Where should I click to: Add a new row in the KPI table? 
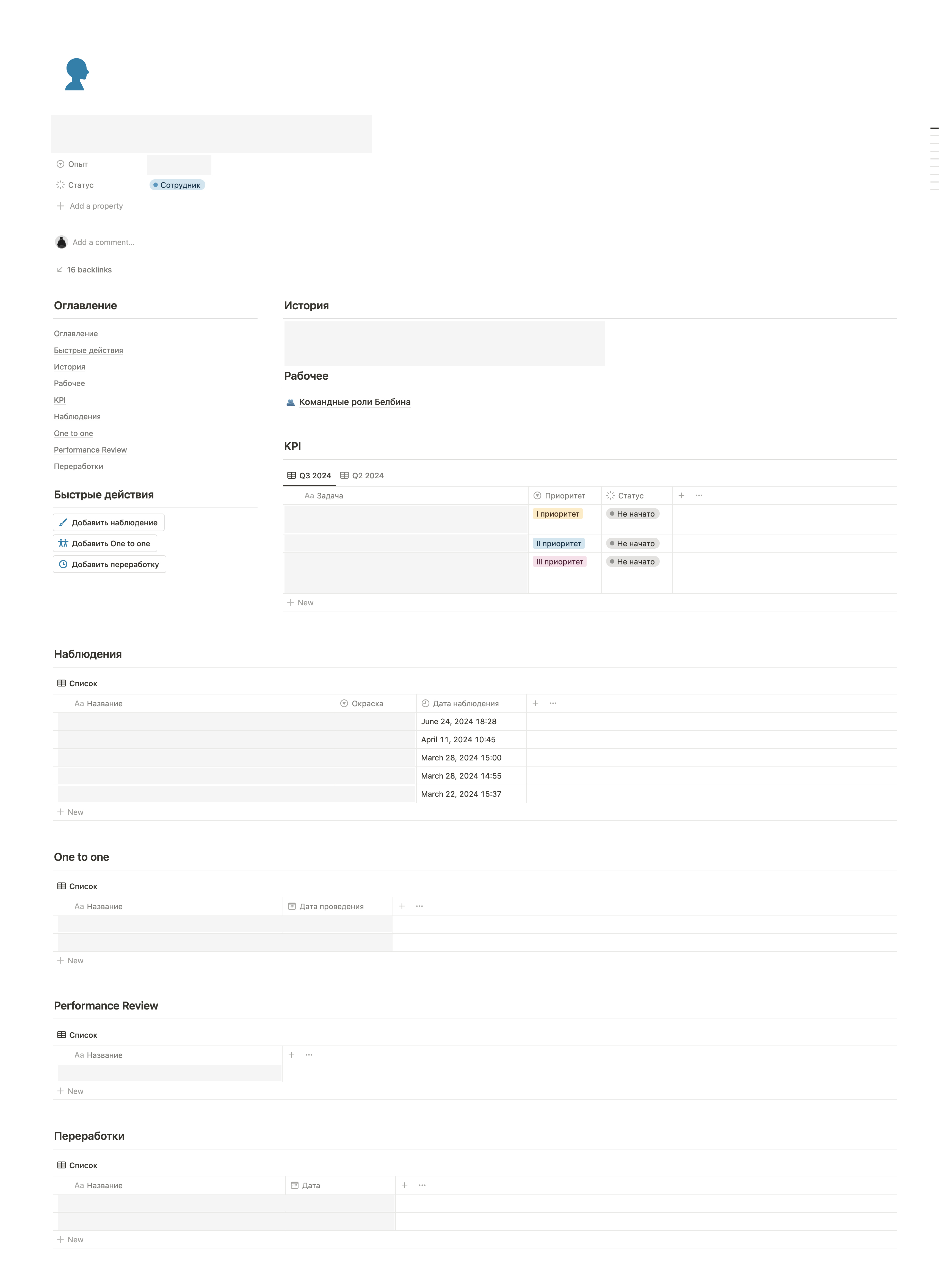[301, 603]
